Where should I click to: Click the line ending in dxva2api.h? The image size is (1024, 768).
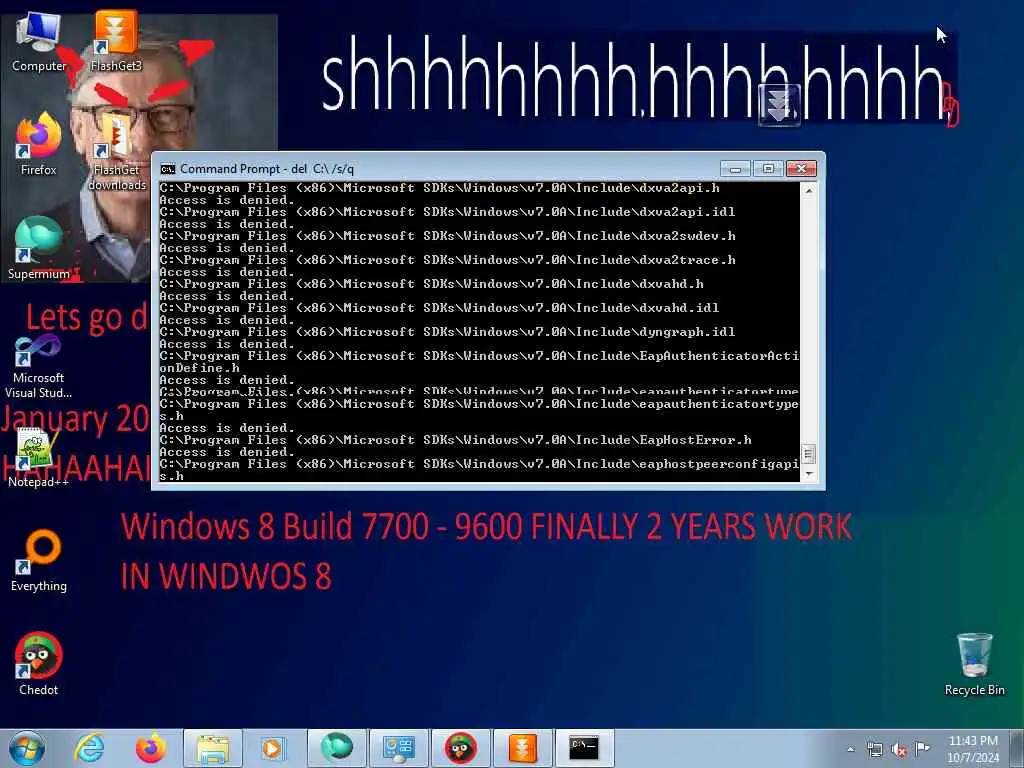[439, 188]
